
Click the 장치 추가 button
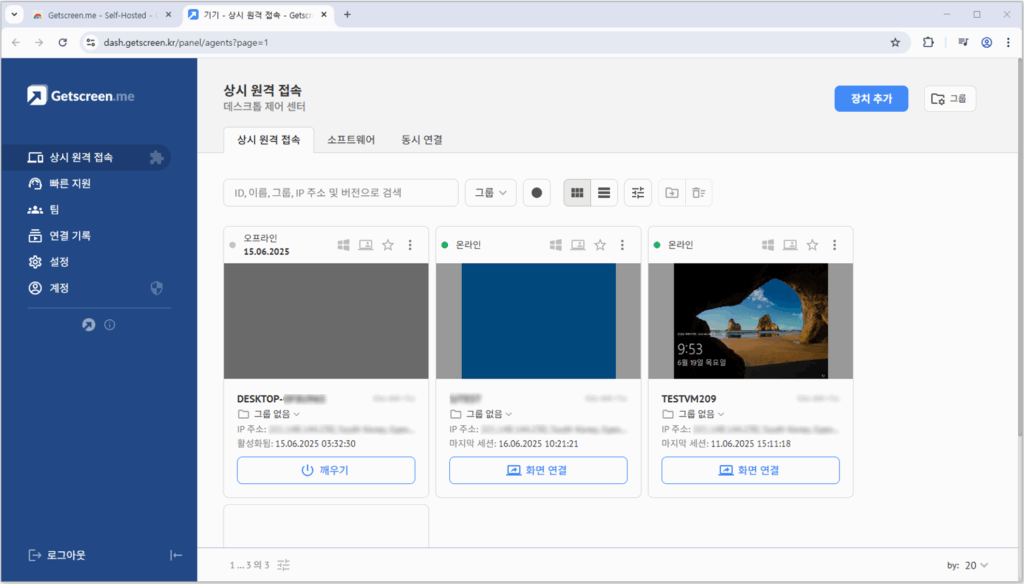click(x=871, y=99)
